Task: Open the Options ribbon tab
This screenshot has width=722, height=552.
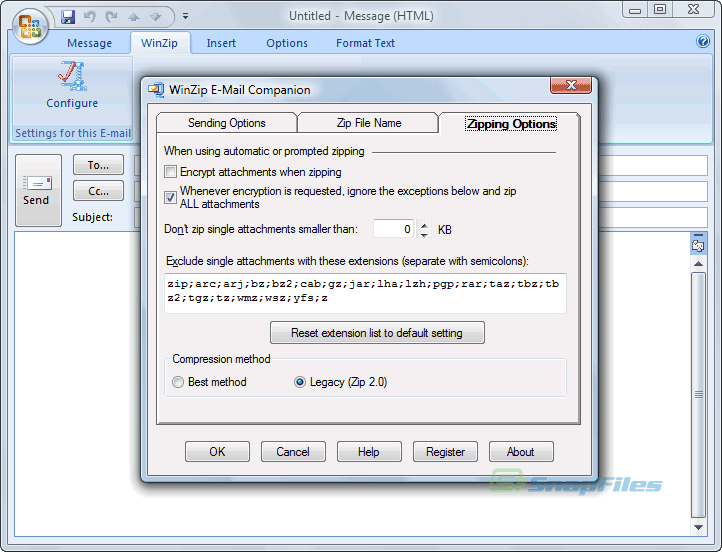Action: 287,43
